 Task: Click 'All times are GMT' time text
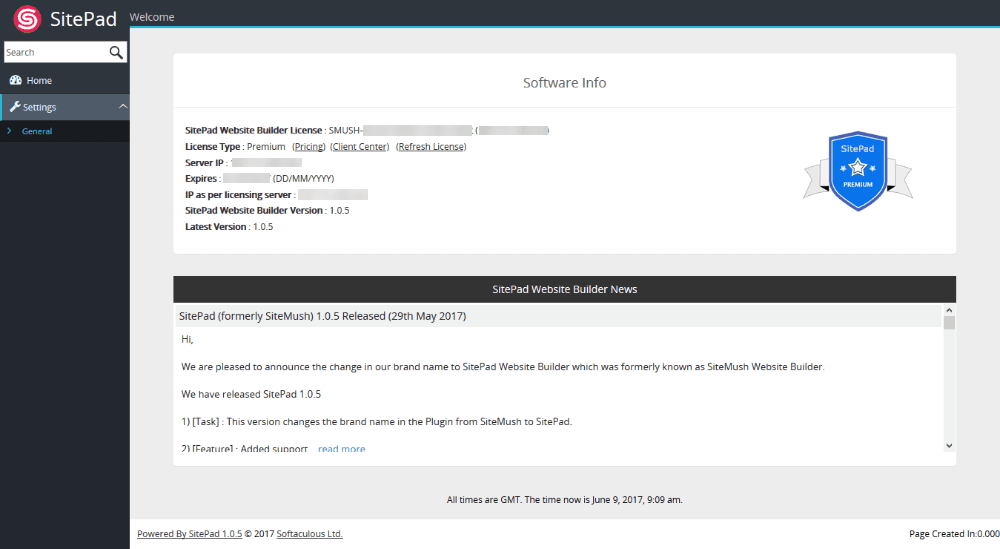(564, 500)
